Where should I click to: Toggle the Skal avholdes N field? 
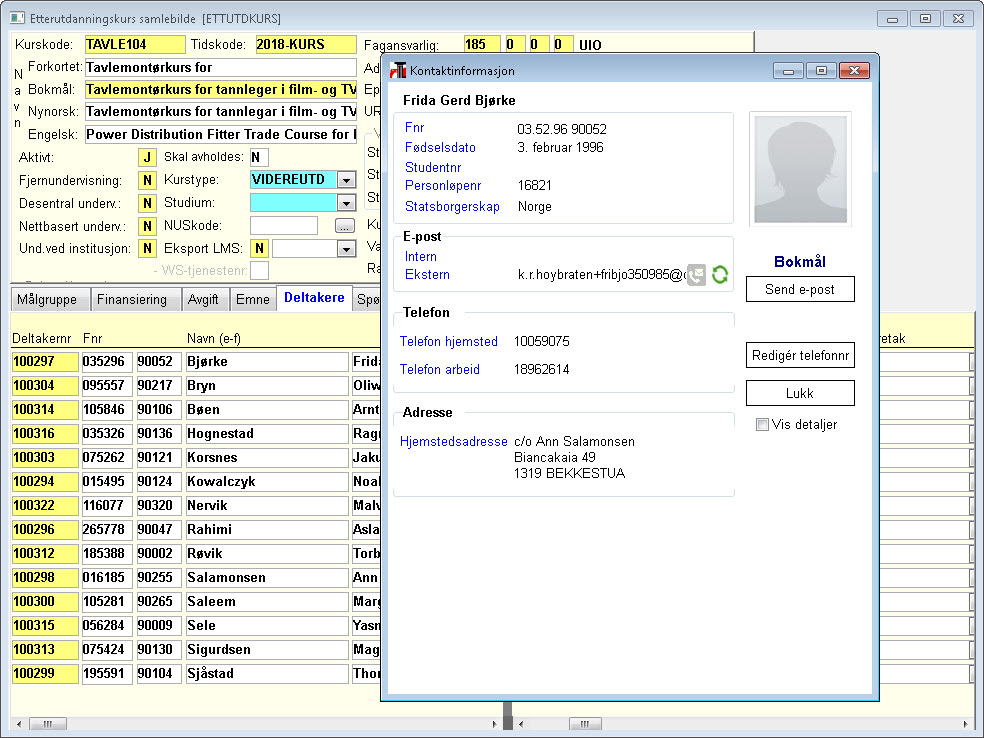click(259, 158)
